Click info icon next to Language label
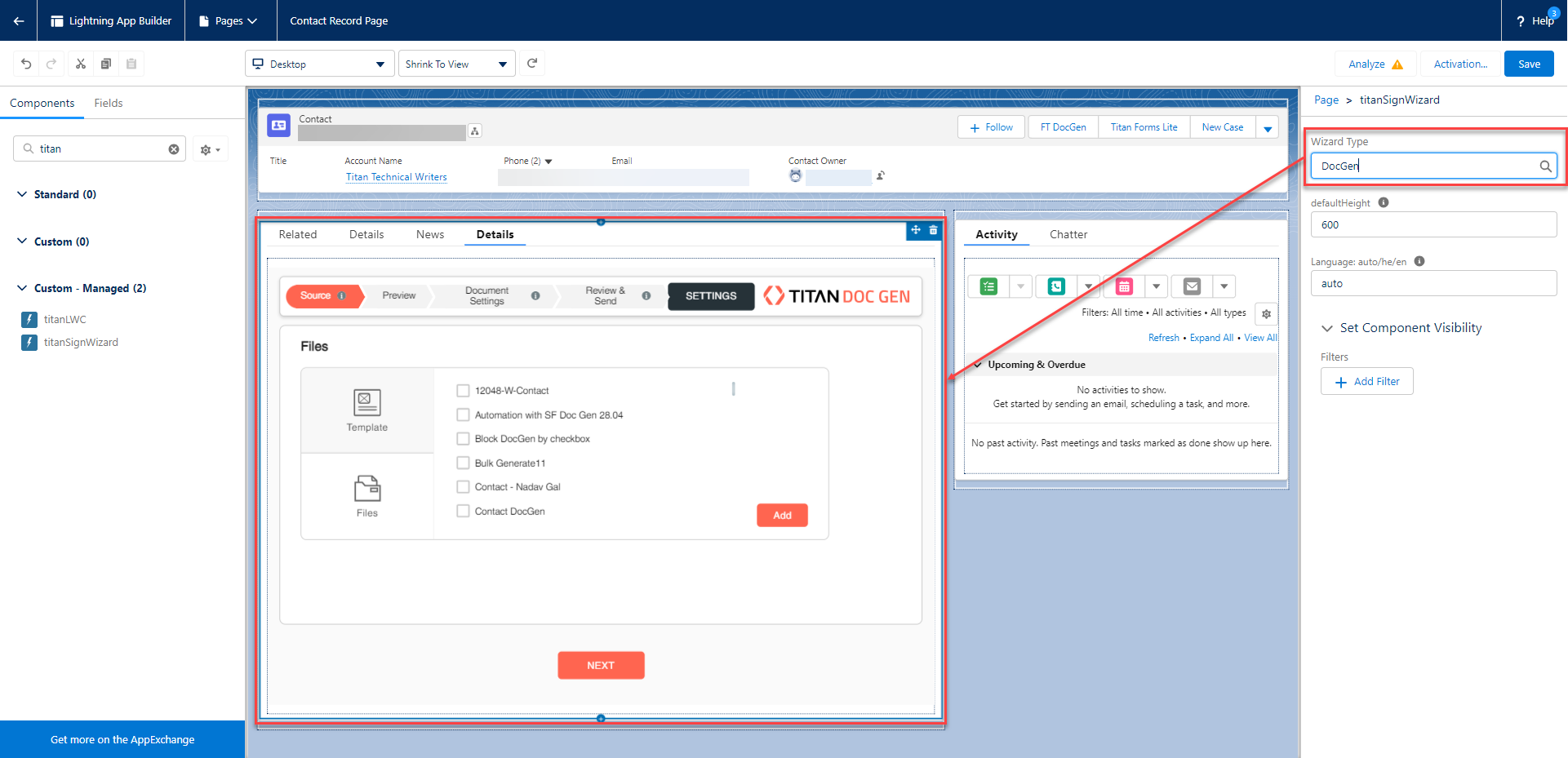 coord(1419,261)
